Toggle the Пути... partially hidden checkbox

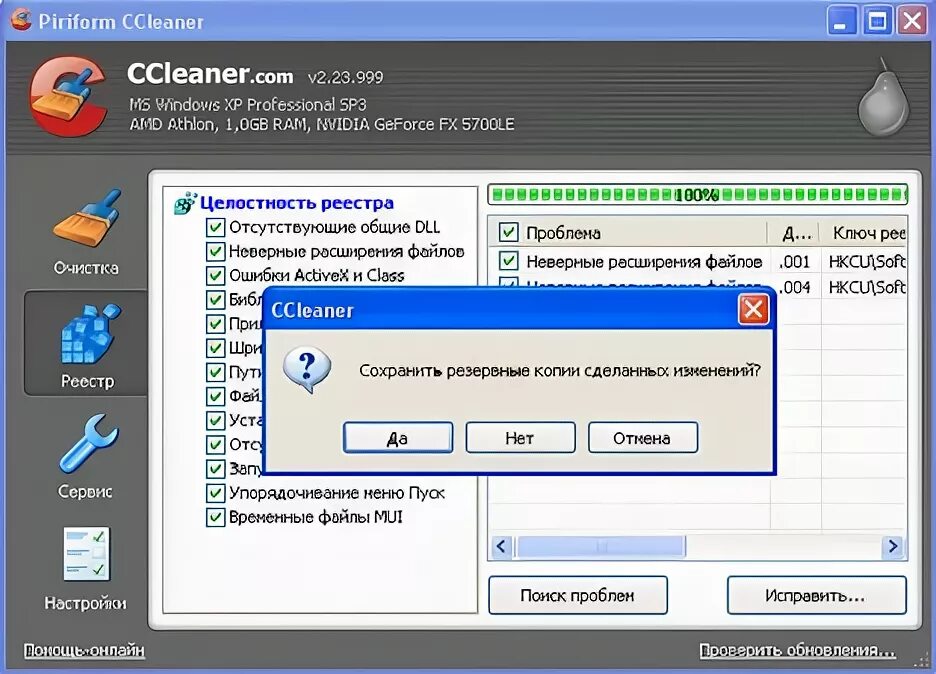pyautogui.click(x=215, y=372)
